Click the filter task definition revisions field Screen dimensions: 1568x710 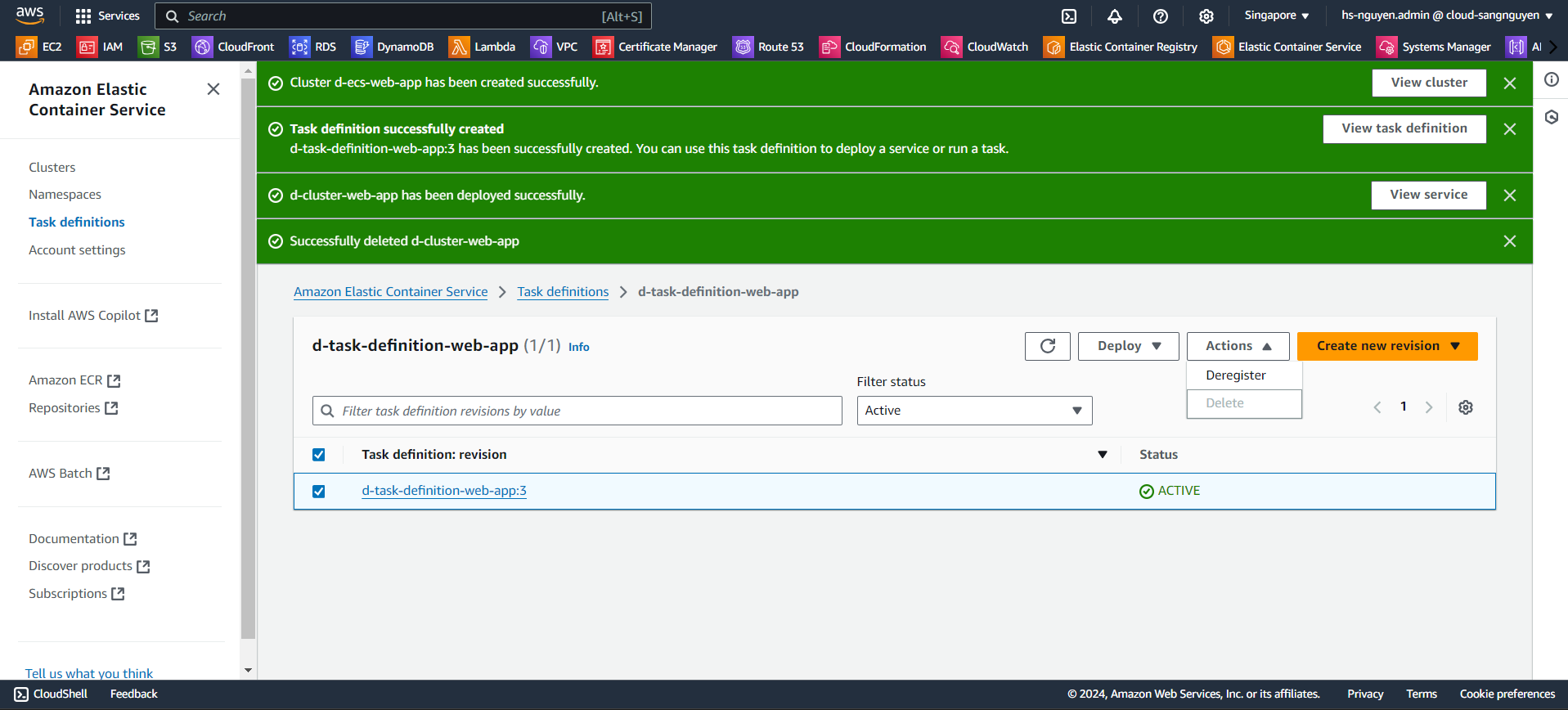(577, 411)
